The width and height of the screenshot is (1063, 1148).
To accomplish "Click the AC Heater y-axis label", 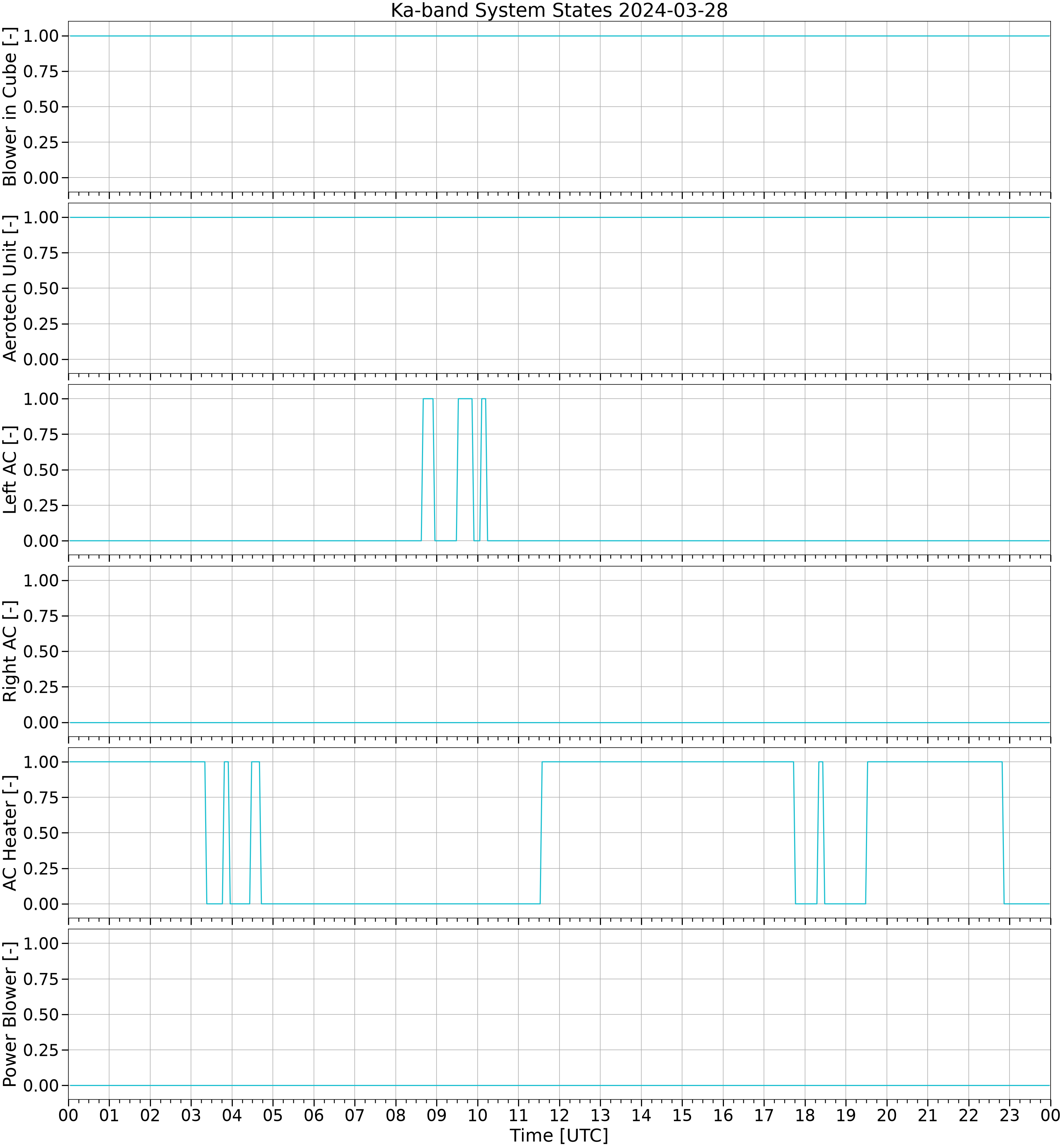I will 10,833.
